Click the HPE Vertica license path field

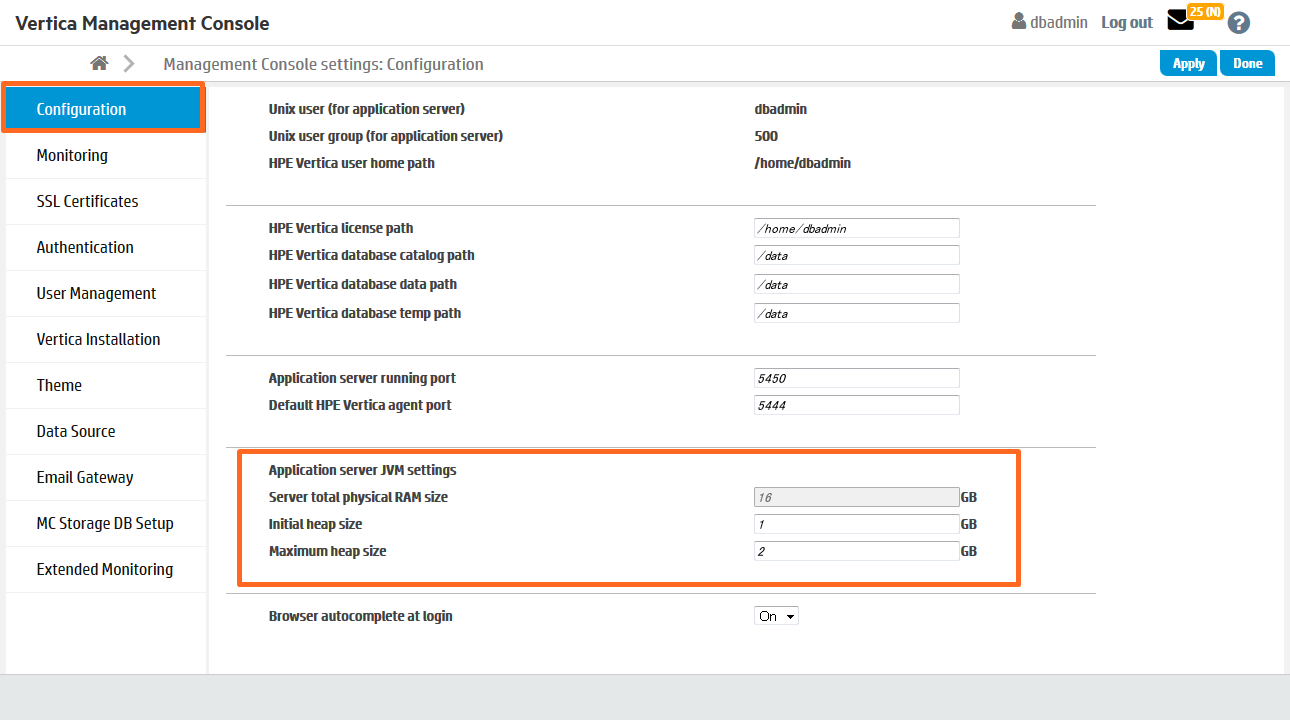pos(856,228)
